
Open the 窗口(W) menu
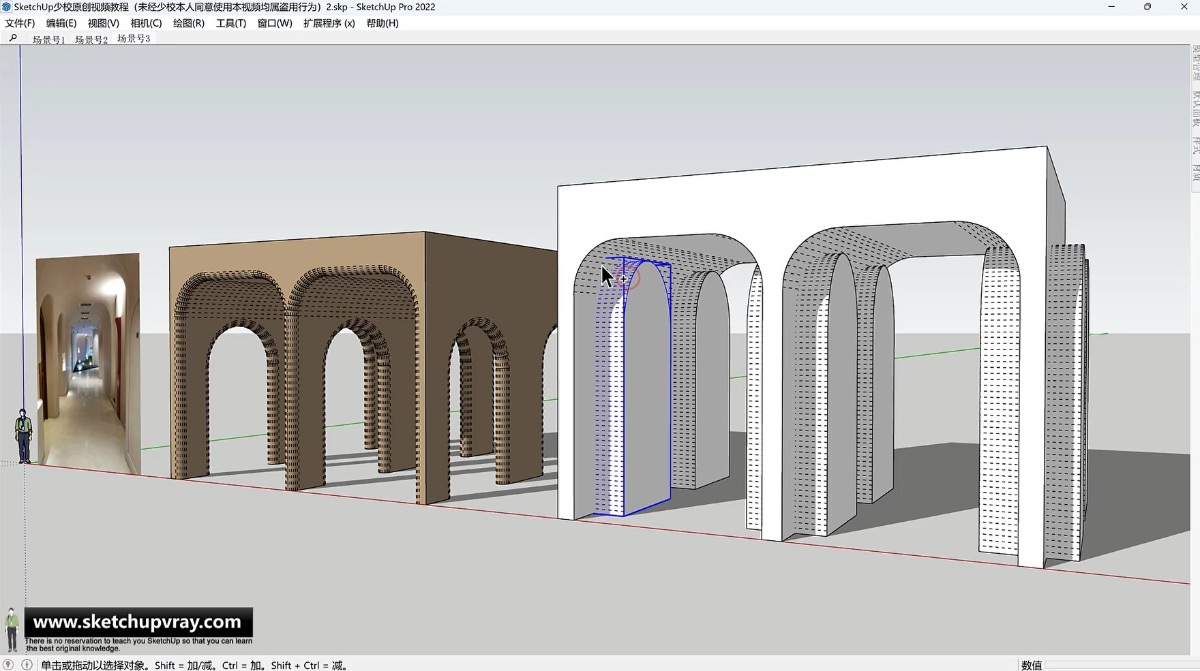[275, 23]
